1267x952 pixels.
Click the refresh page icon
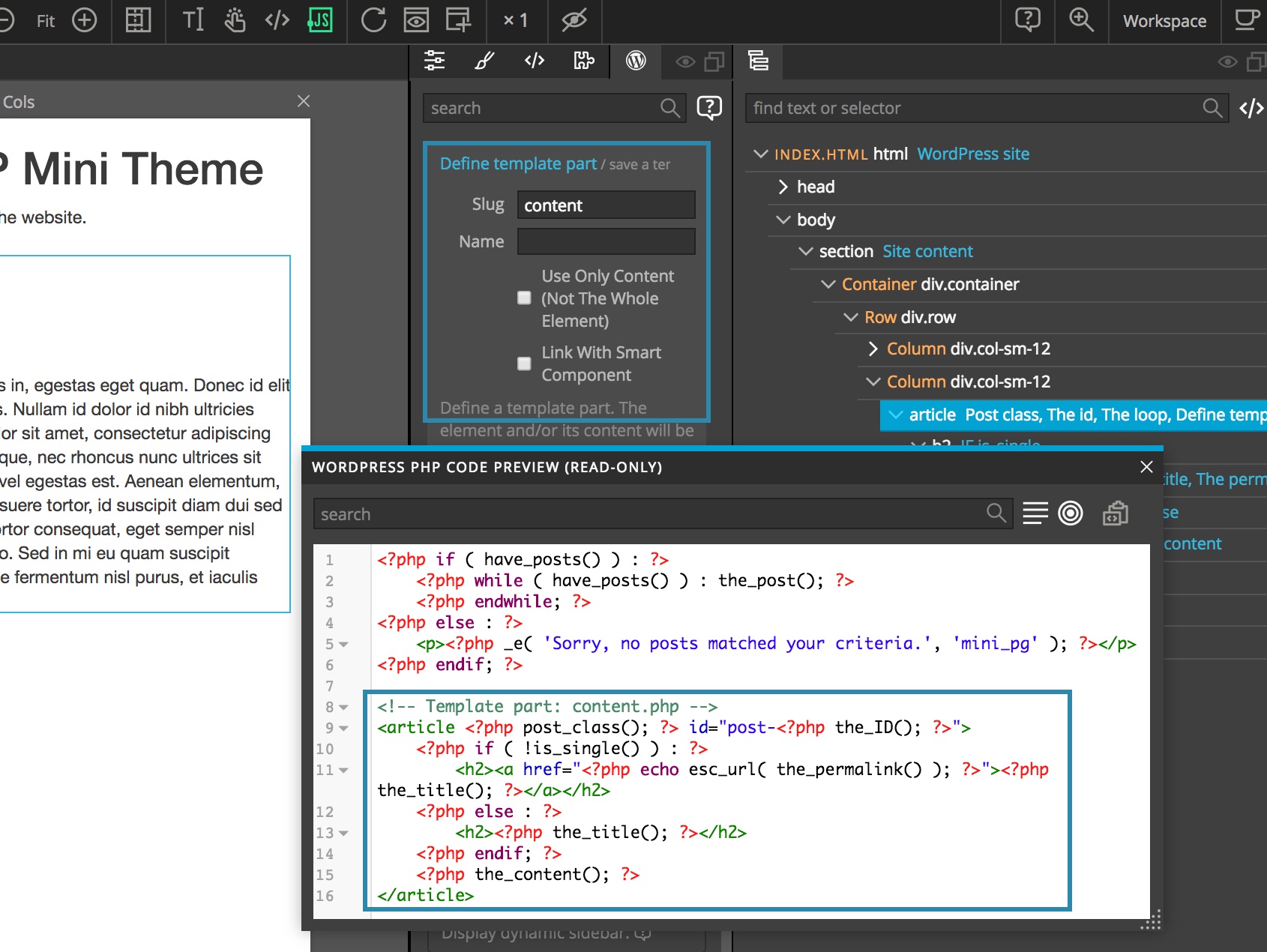pos(373,20)
